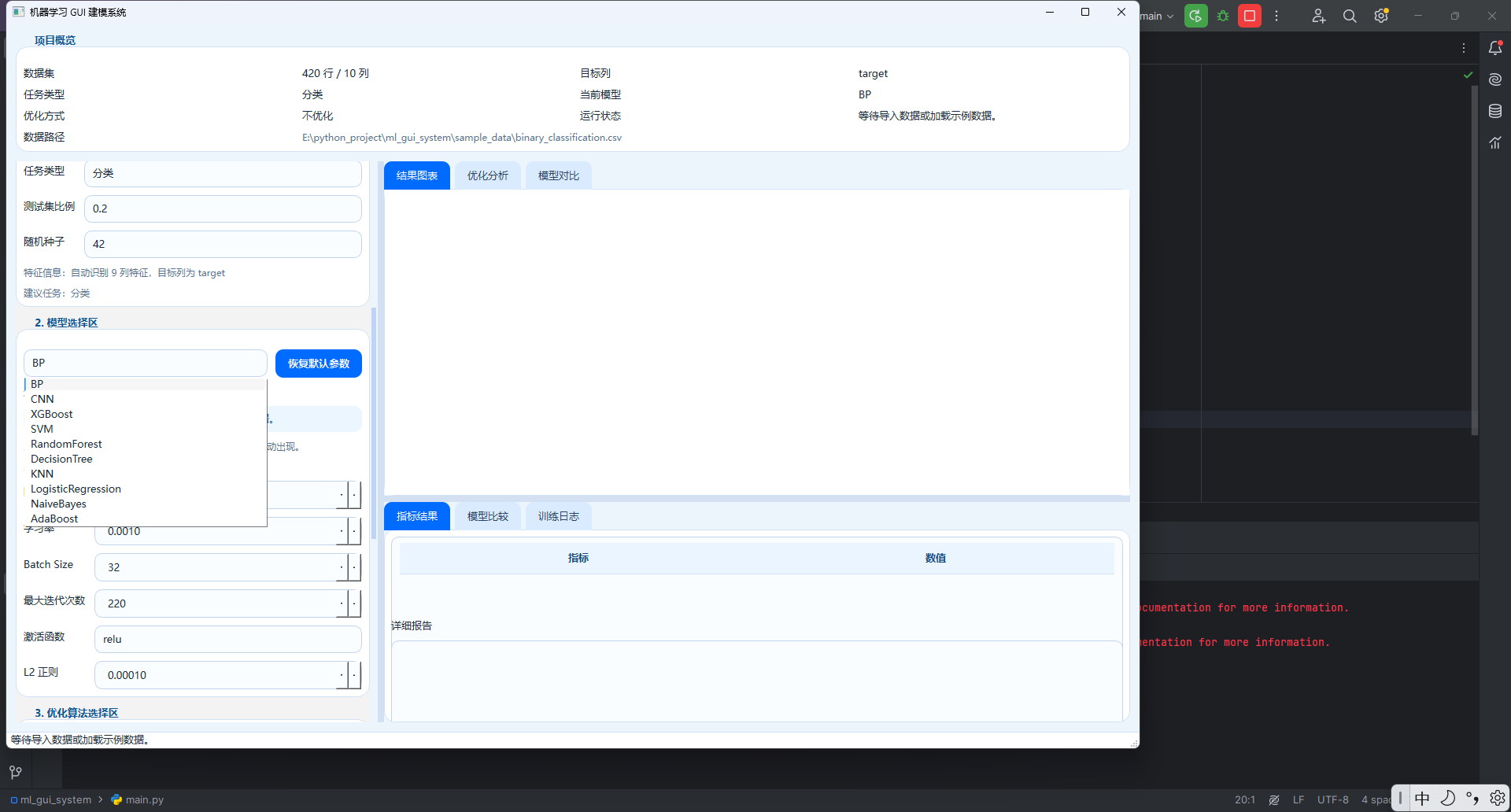Open the 激活函数 combo showing relu
Viewport: 1511px width, 812px height.
tap(228, 639)
